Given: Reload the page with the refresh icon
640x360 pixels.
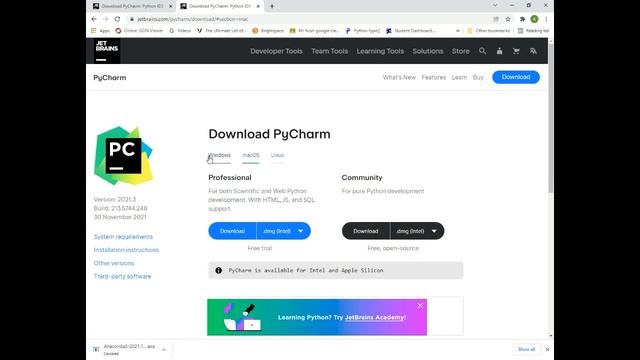Looking at the screenshot, I should tap(117, 19).
